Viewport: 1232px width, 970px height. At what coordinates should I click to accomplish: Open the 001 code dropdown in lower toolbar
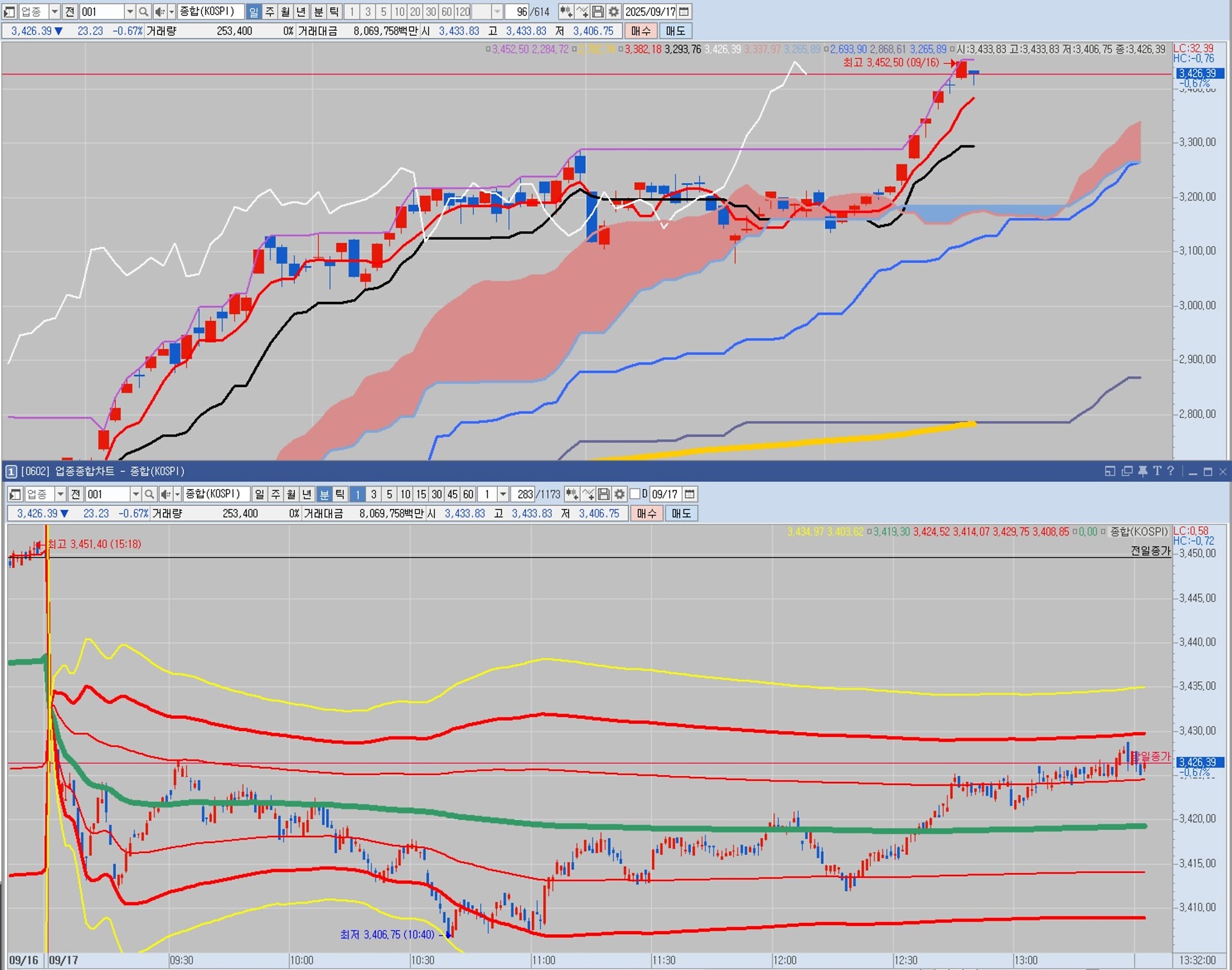coord(135,494)
